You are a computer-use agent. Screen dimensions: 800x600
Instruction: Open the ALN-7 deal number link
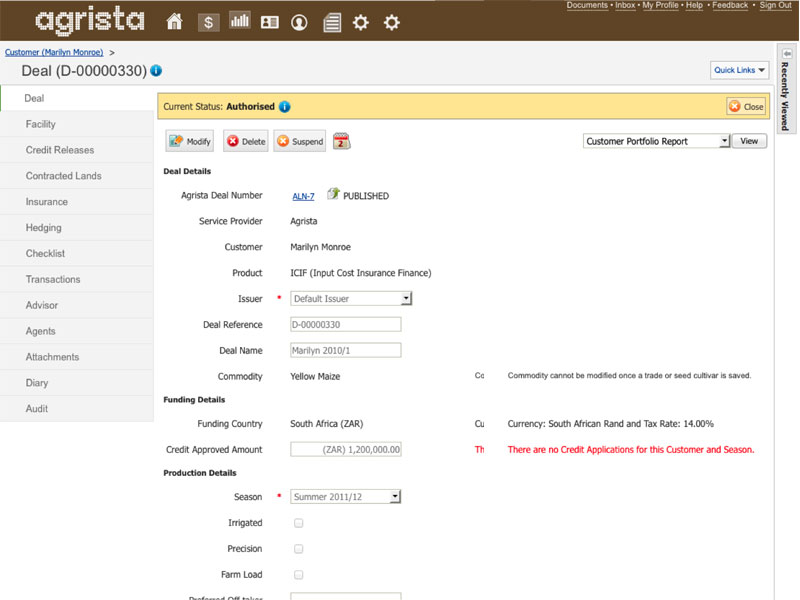303,196
